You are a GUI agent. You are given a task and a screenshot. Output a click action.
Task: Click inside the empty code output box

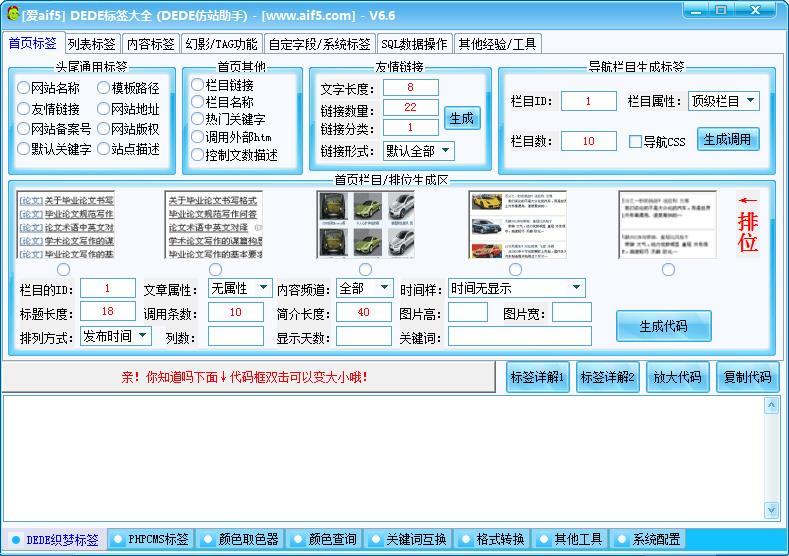[390, 458]
